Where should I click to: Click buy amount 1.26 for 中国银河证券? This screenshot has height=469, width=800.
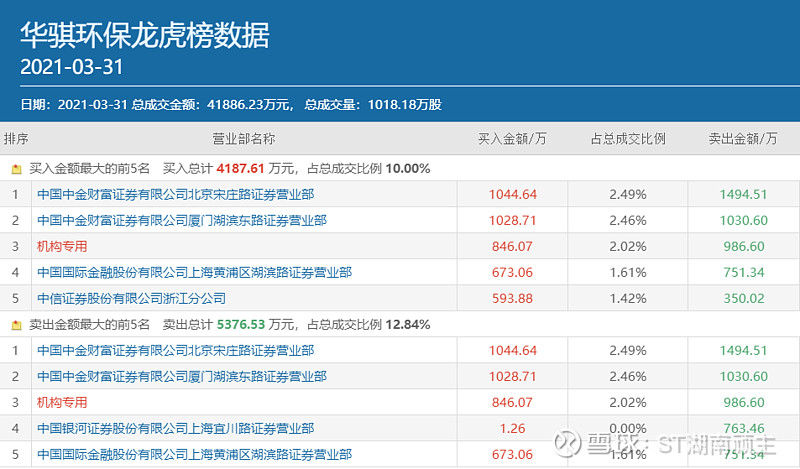[512, 429]
